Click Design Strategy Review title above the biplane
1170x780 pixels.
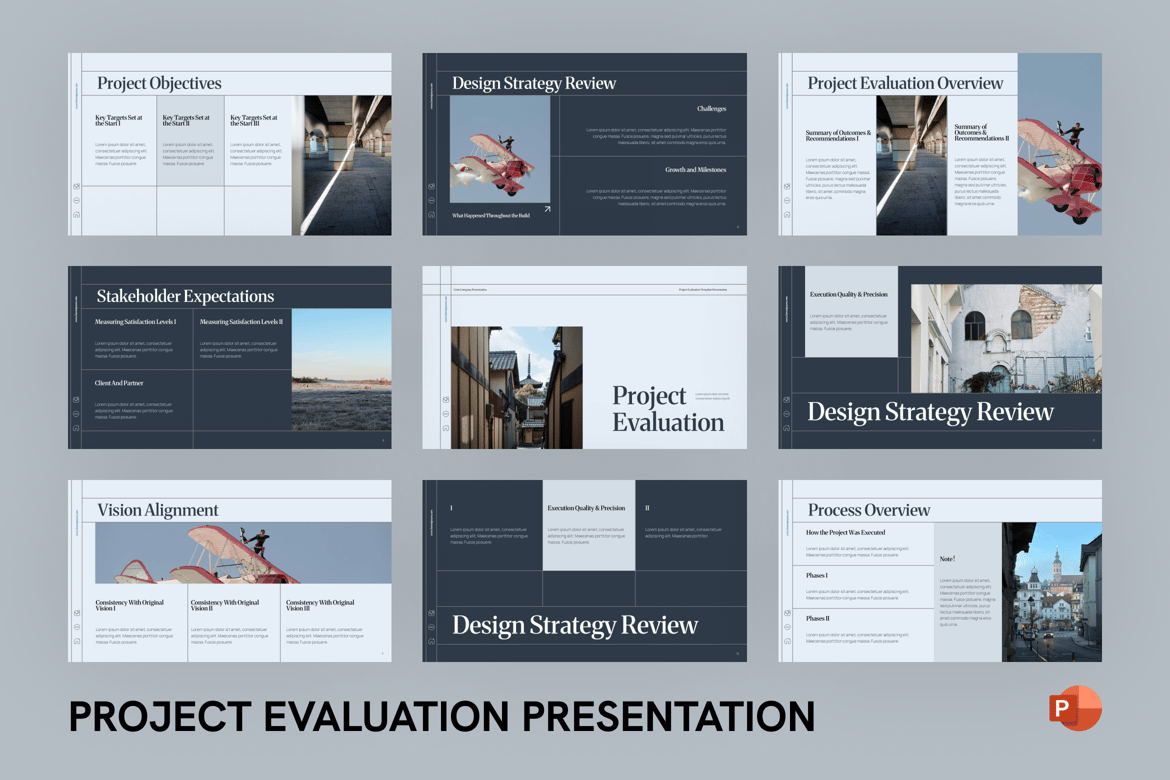(534, 83)
